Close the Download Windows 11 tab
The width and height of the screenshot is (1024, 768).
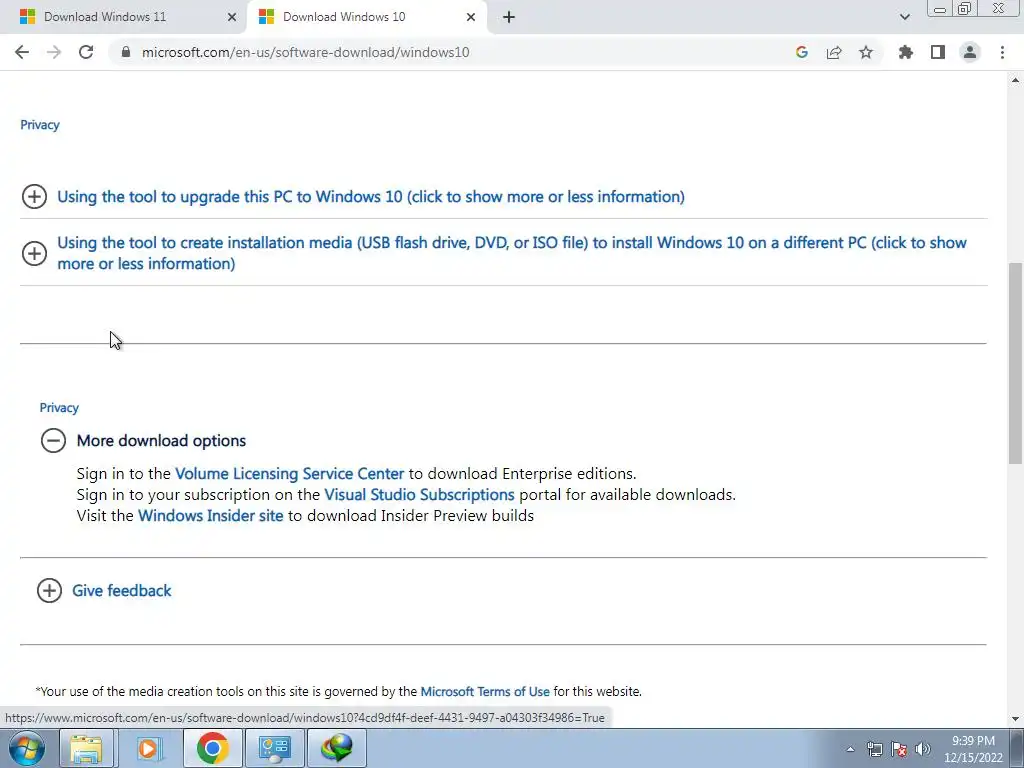232,17
